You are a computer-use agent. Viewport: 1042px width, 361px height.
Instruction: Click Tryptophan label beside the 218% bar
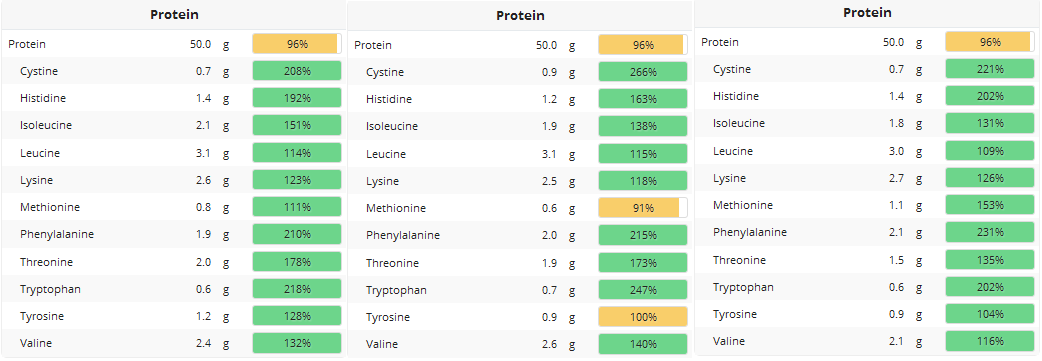coord(51,290)
